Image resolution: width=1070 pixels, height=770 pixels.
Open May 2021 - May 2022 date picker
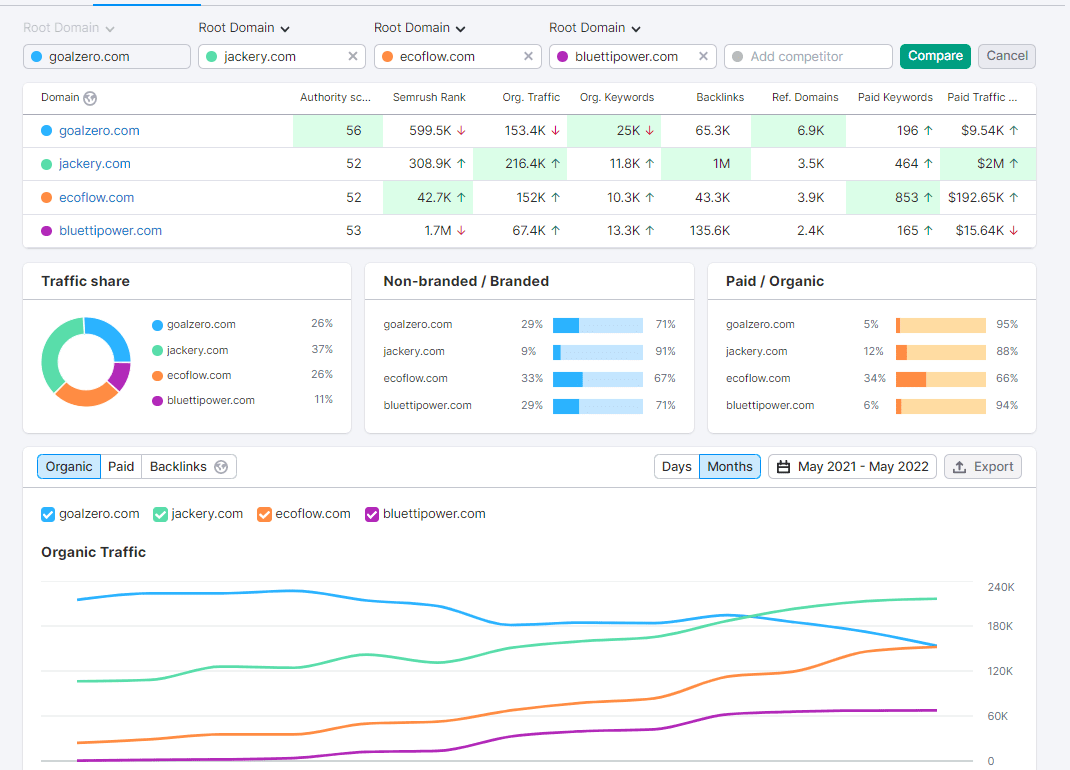[852, 467]
